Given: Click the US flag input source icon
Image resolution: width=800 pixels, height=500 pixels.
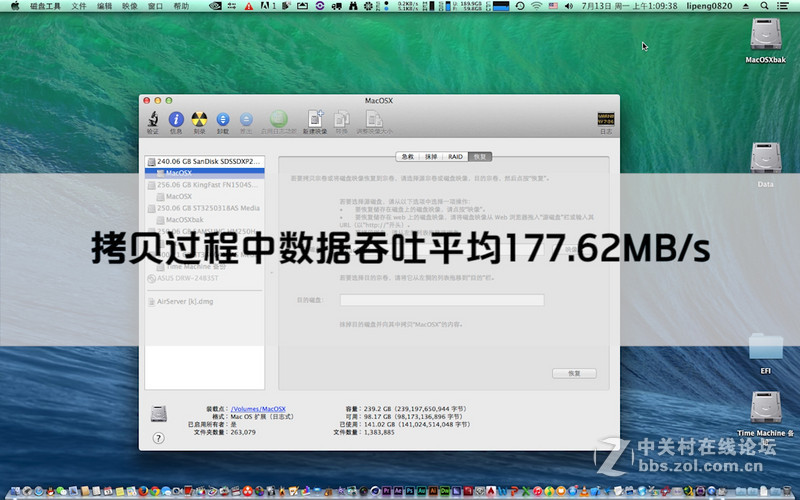Looking at the screenshot, I should click(553, 6).
